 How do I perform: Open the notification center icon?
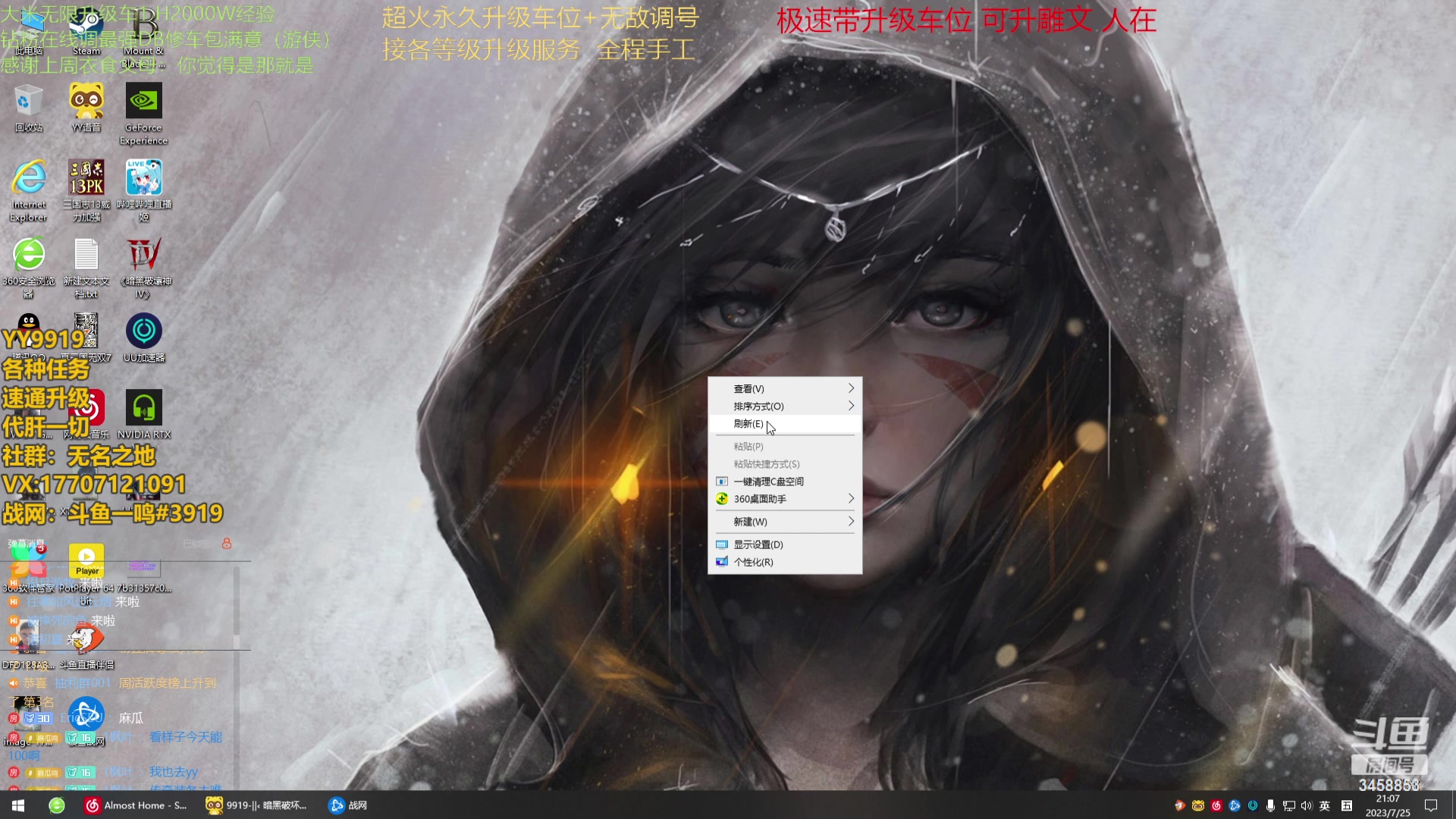1431,805
